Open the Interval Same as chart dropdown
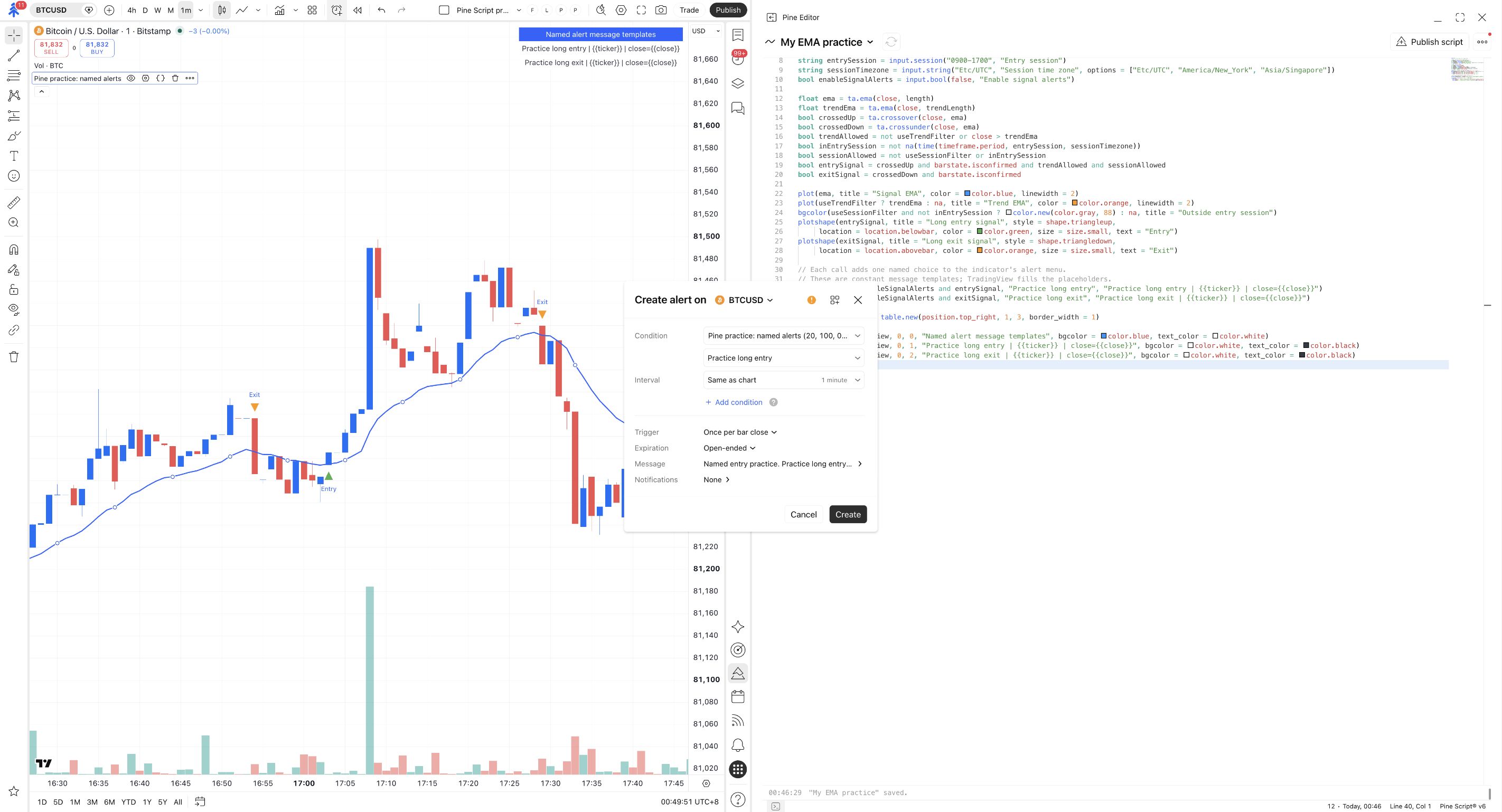 click(x=784, y=380)
